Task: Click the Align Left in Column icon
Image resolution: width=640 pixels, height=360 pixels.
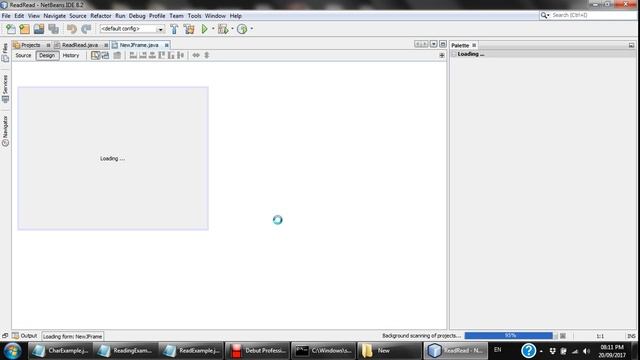Action: 133,55
